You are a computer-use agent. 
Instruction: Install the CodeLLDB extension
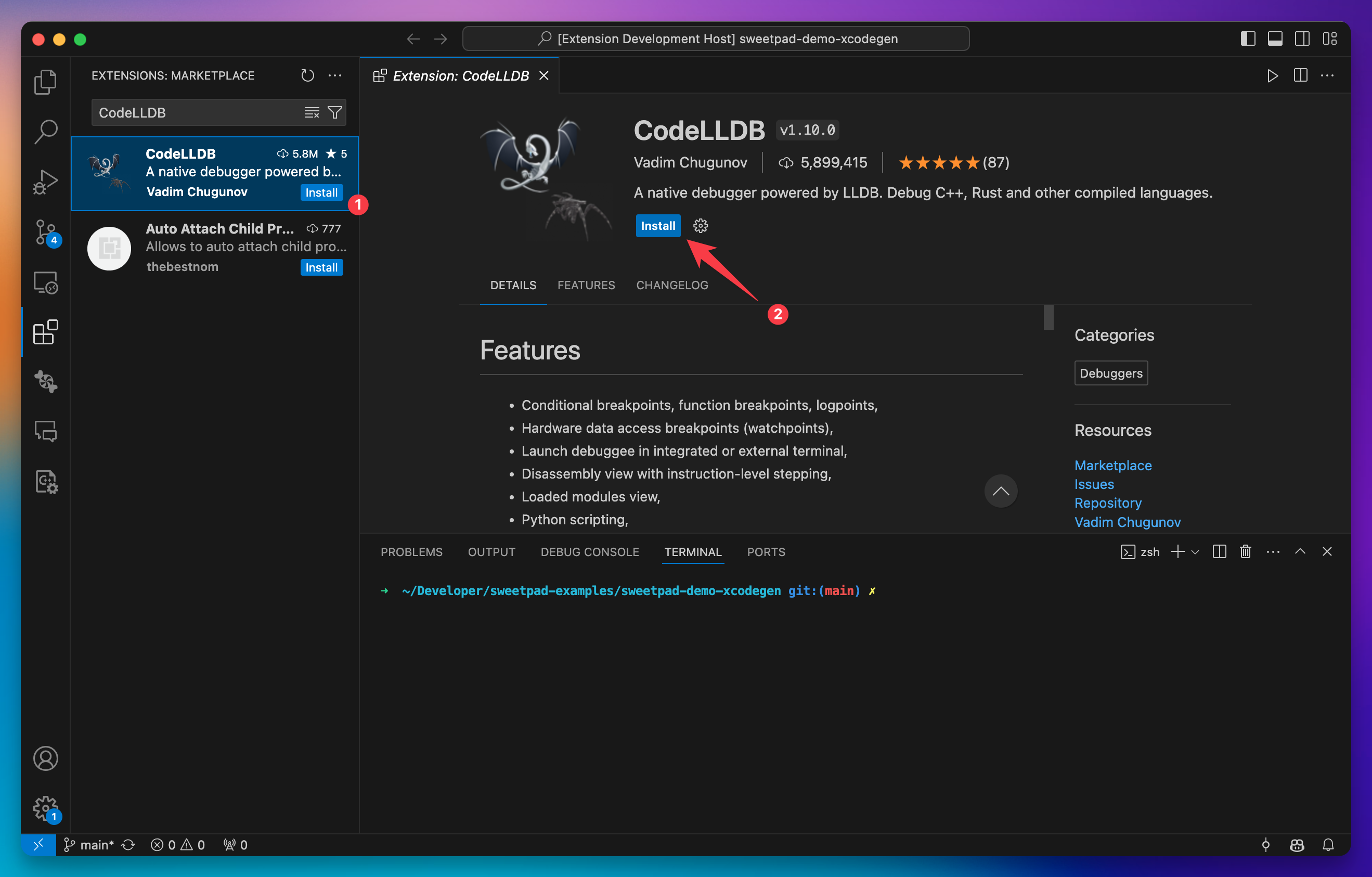[658, 226]
